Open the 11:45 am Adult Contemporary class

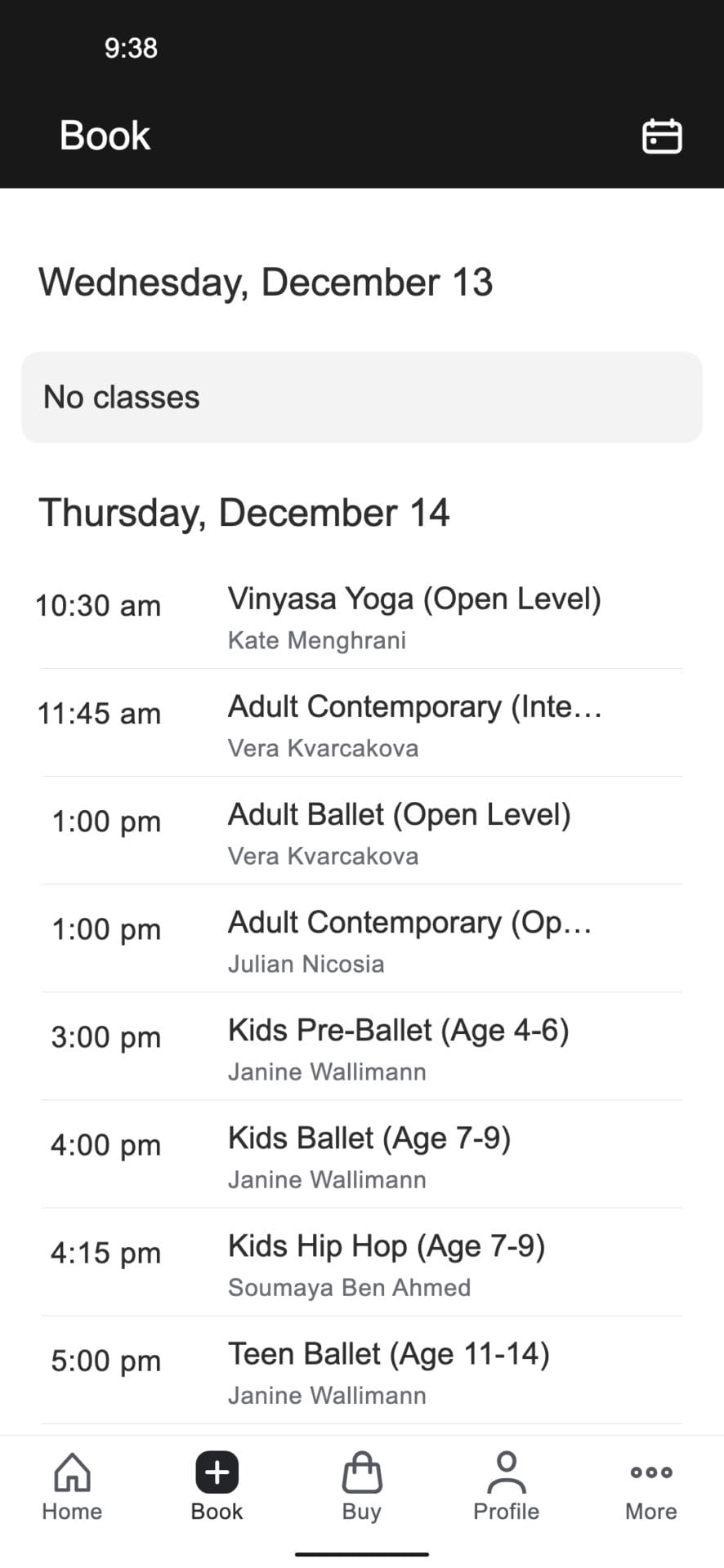tap(413, 707)
